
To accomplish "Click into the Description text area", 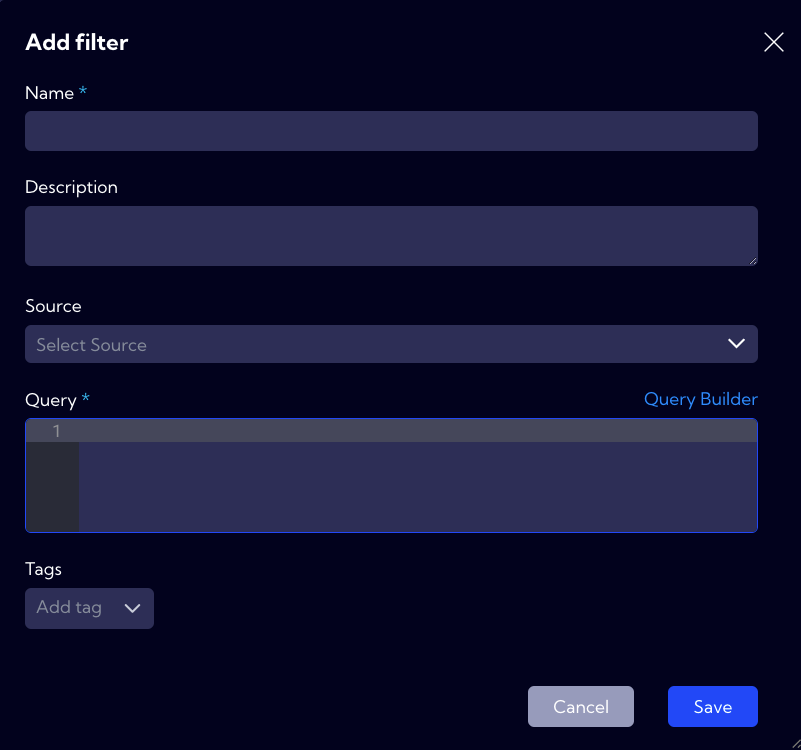I will (x=391, y=236).
